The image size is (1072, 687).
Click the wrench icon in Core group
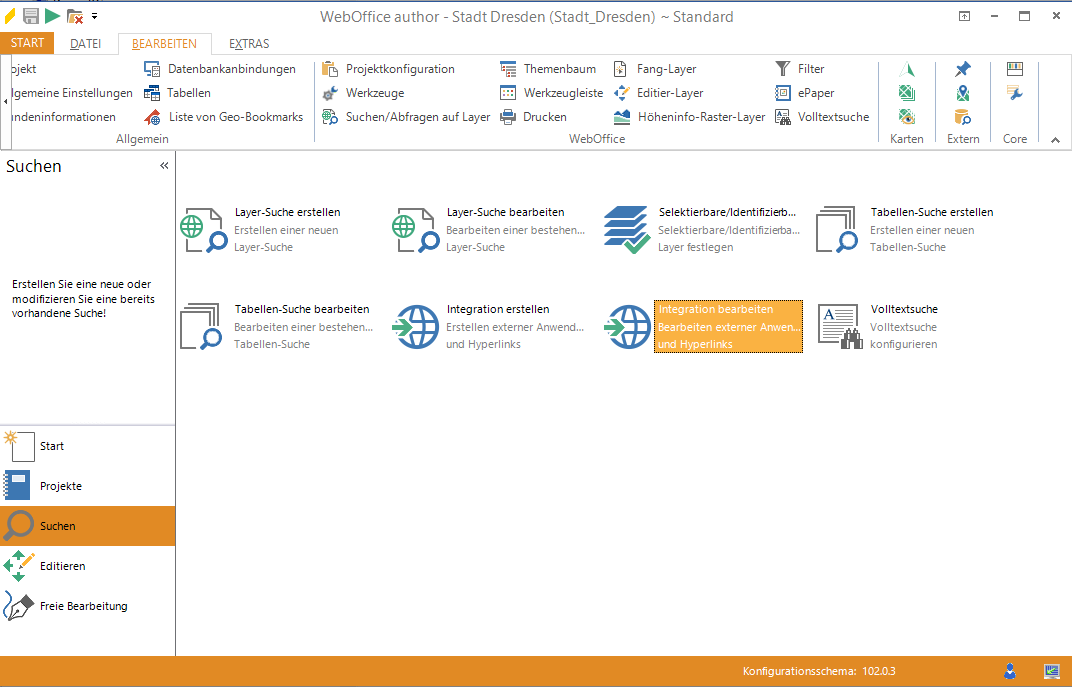1015,93
